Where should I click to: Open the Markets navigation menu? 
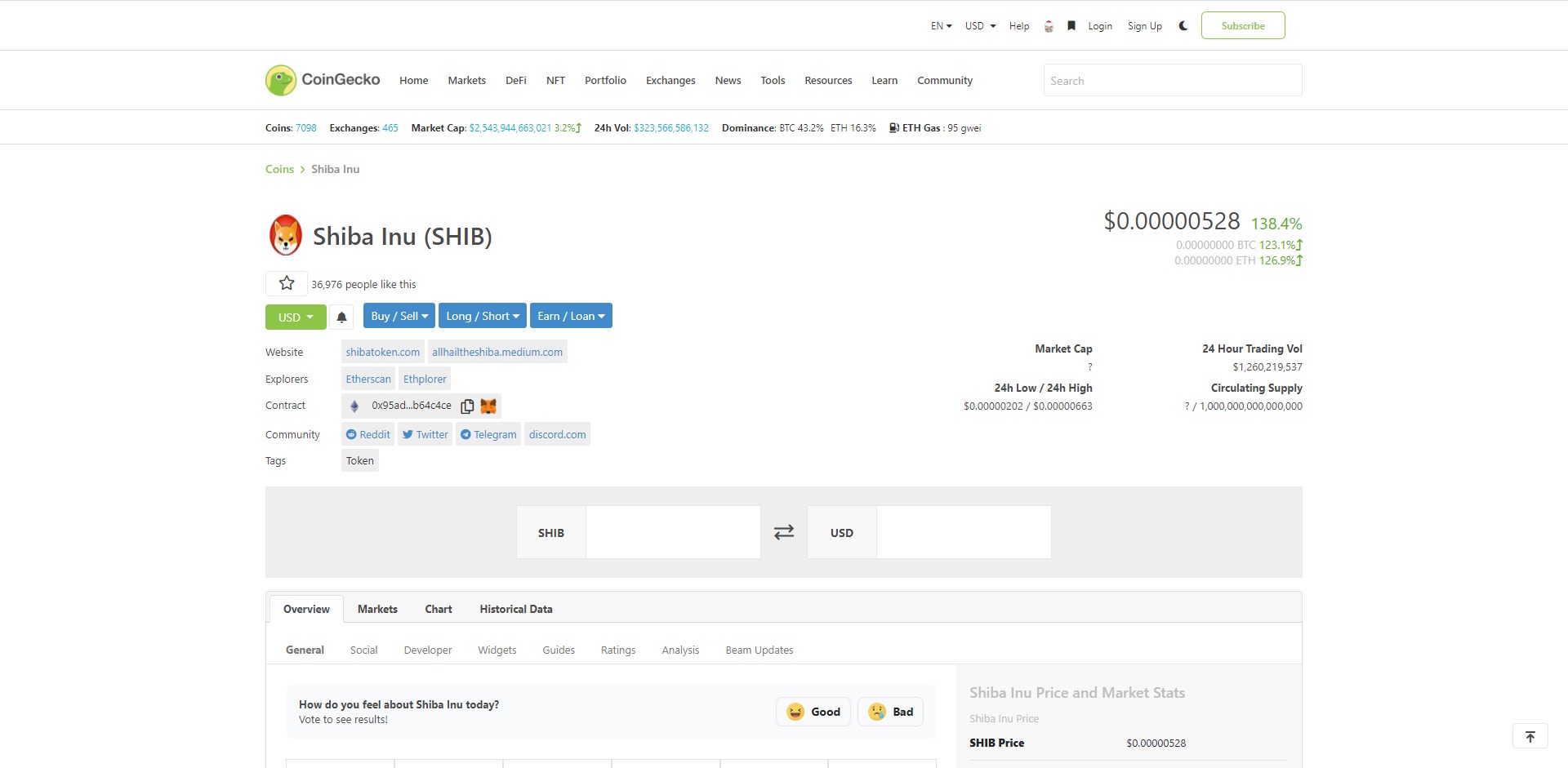tap(466, 80)
